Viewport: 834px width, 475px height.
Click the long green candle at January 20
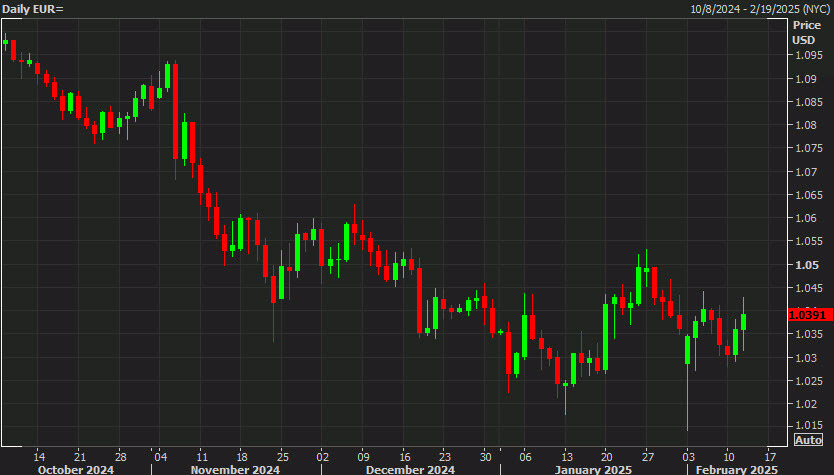pos(605,337)
